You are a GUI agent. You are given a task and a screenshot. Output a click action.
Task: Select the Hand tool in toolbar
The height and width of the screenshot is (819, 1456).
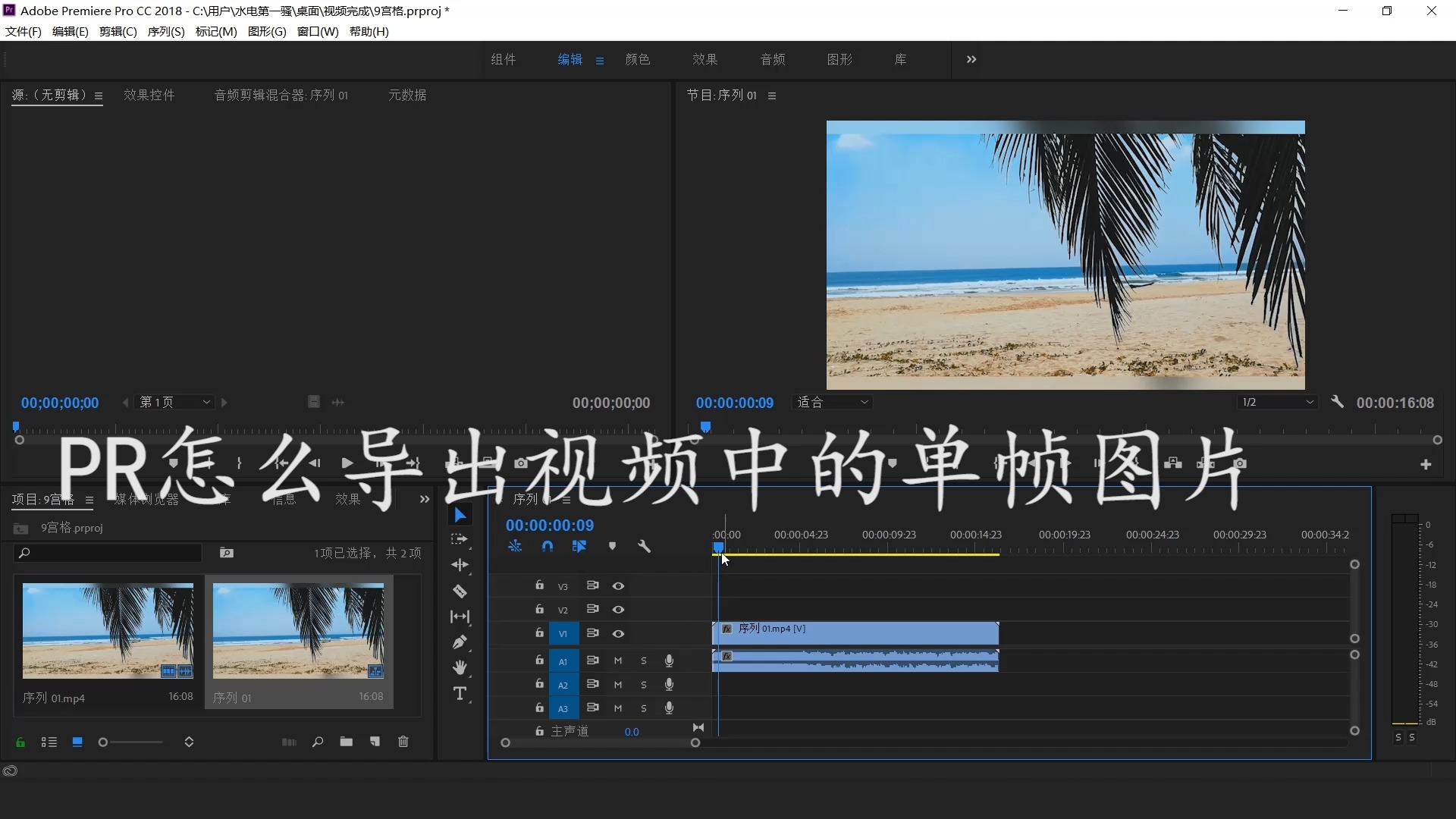tap(460, 668)
